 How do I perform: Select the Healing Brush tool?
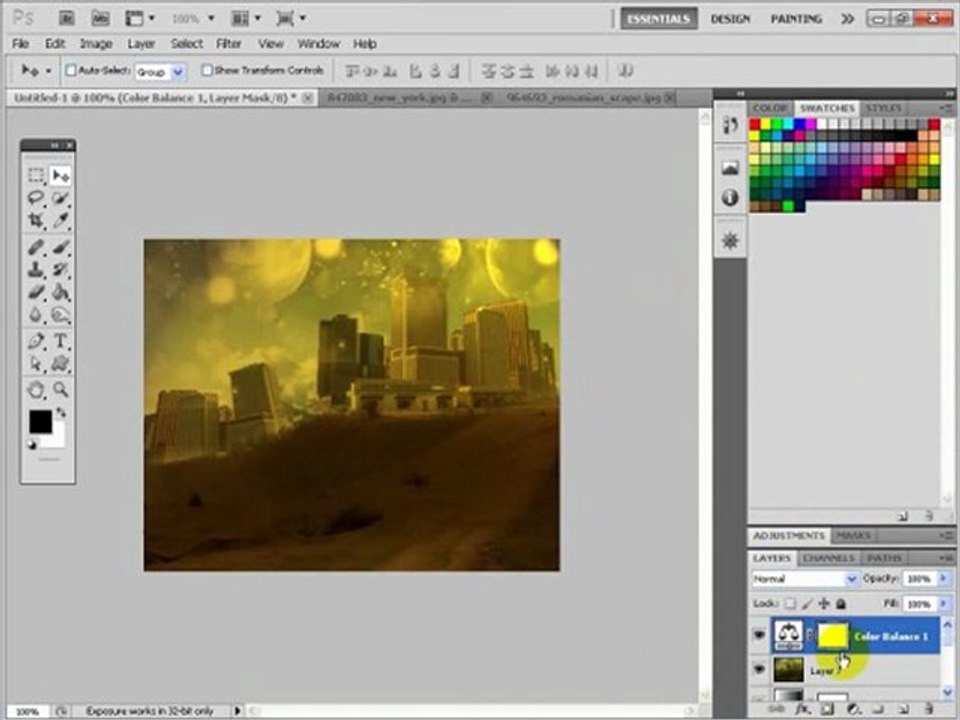click(x=36, y=247)
